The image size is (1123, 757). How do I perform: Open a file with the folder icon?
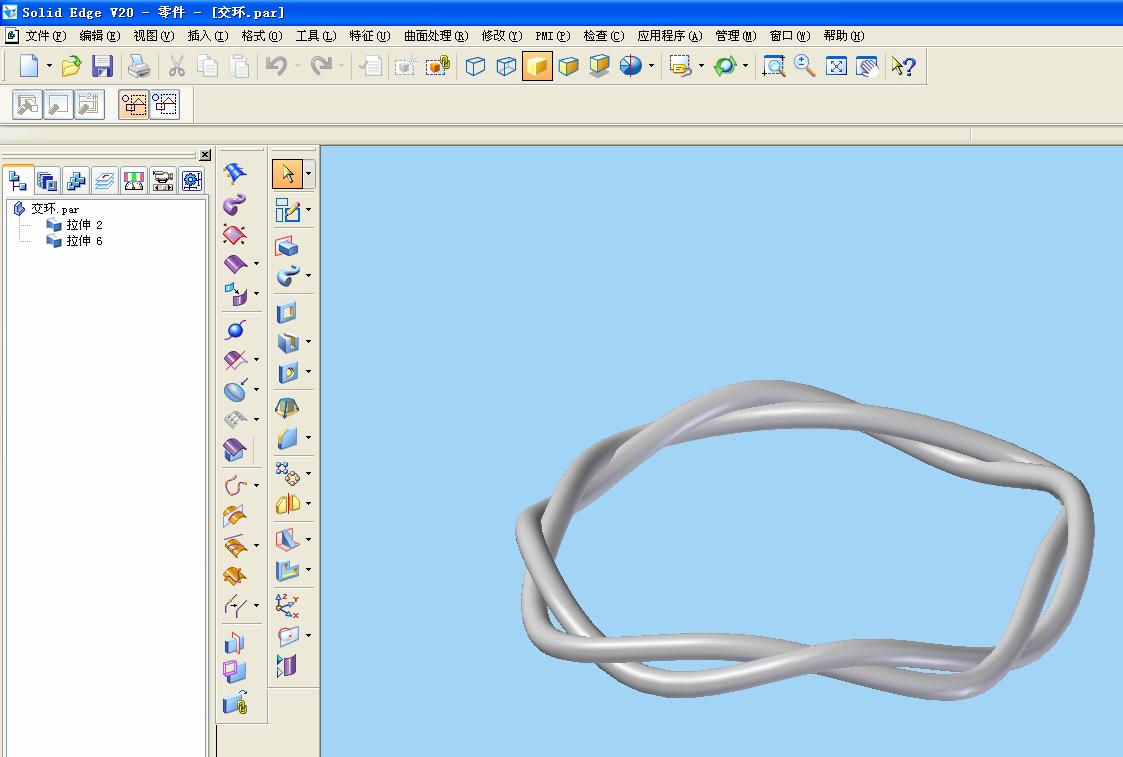tap(71, 66)
